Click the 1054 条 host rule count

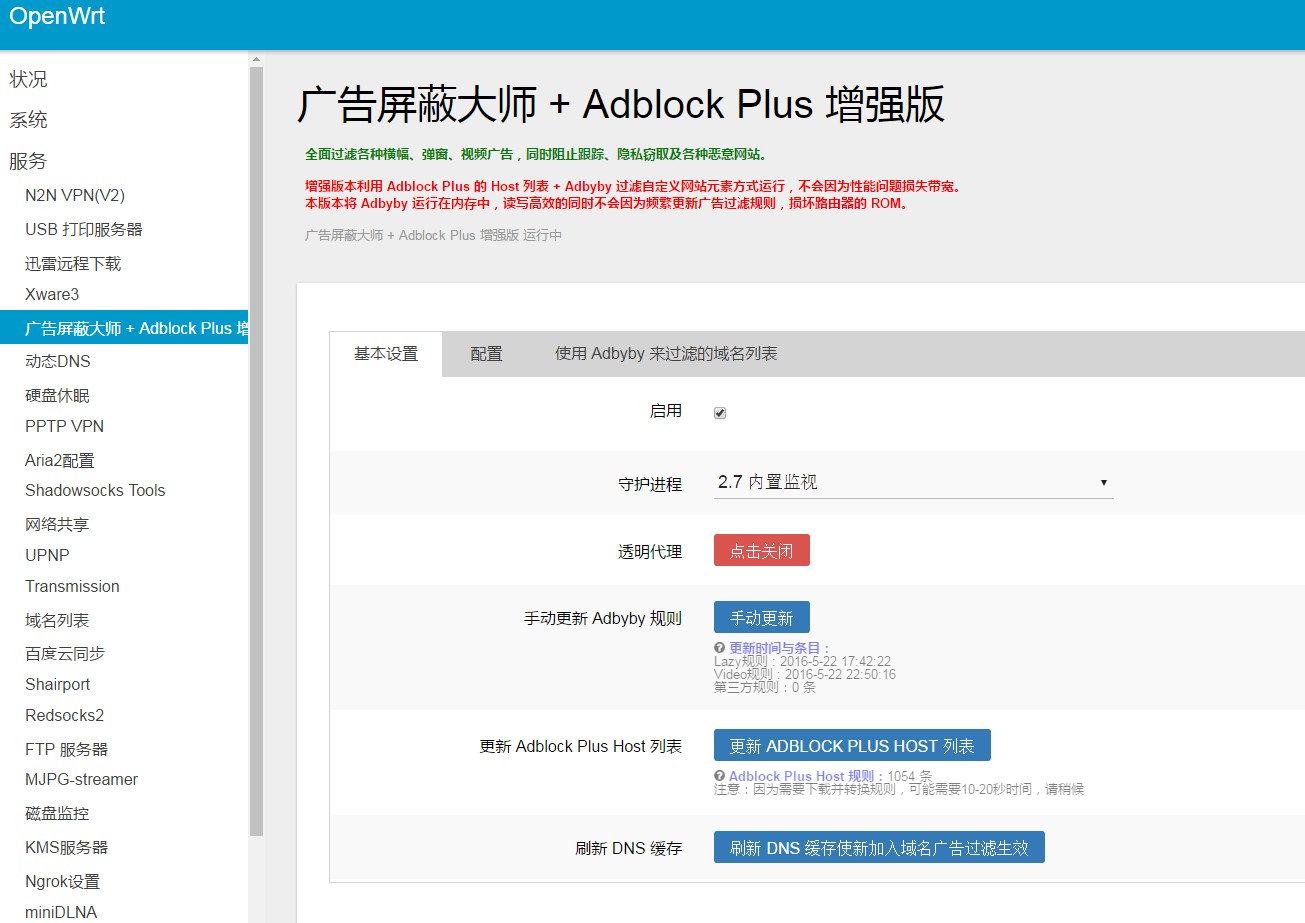(x=910, y=776)
